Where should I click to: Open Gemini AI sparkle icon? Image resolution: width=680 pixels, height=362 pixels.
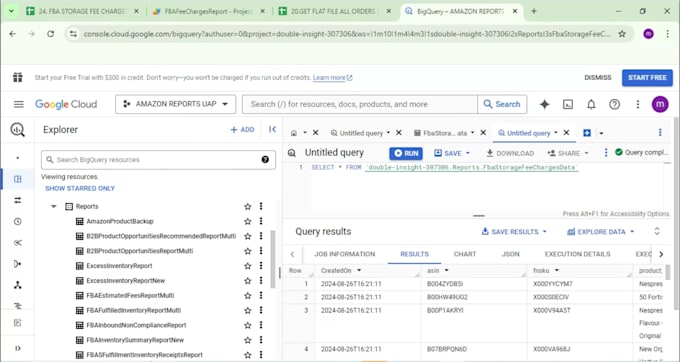[544, 104]
